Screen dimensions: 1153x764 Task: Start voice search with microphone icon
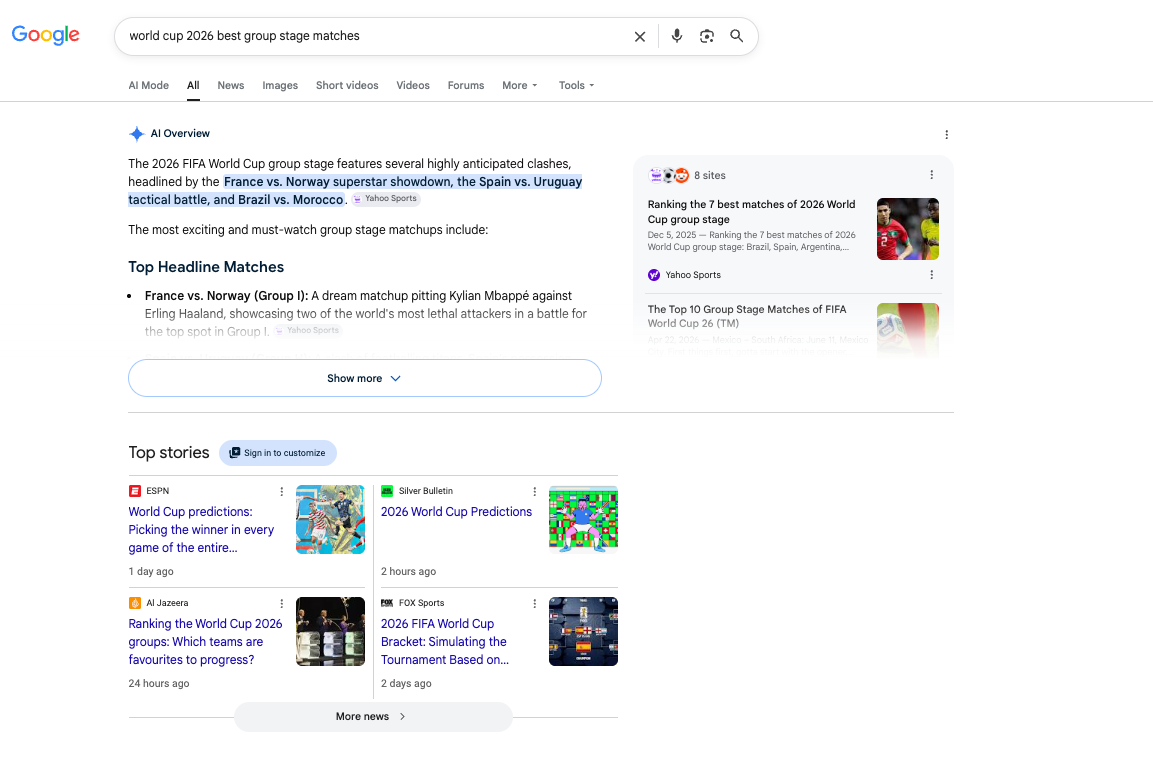677,36
